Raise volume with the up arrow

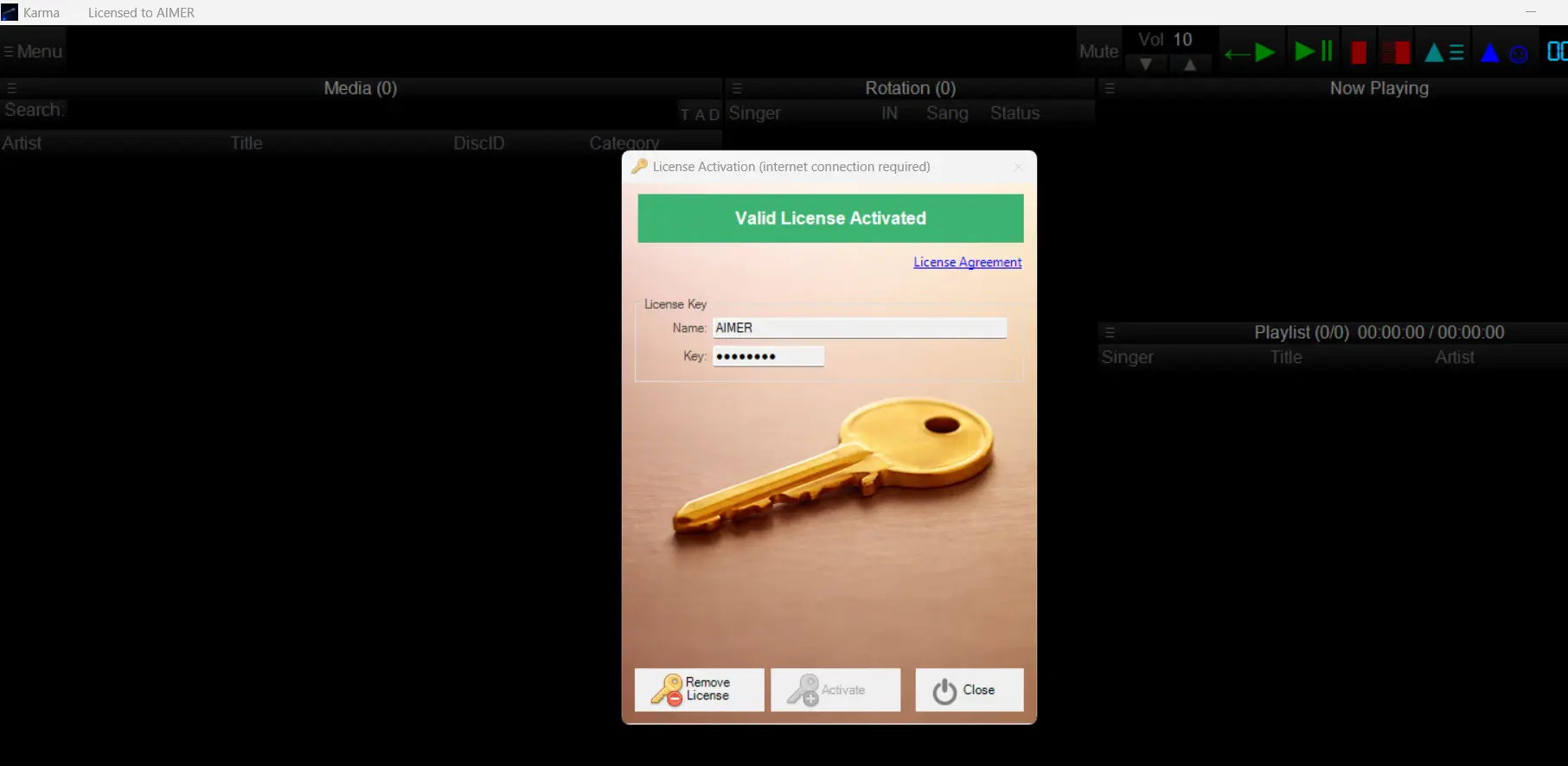pyautogui.click(x=1190, y=64)
